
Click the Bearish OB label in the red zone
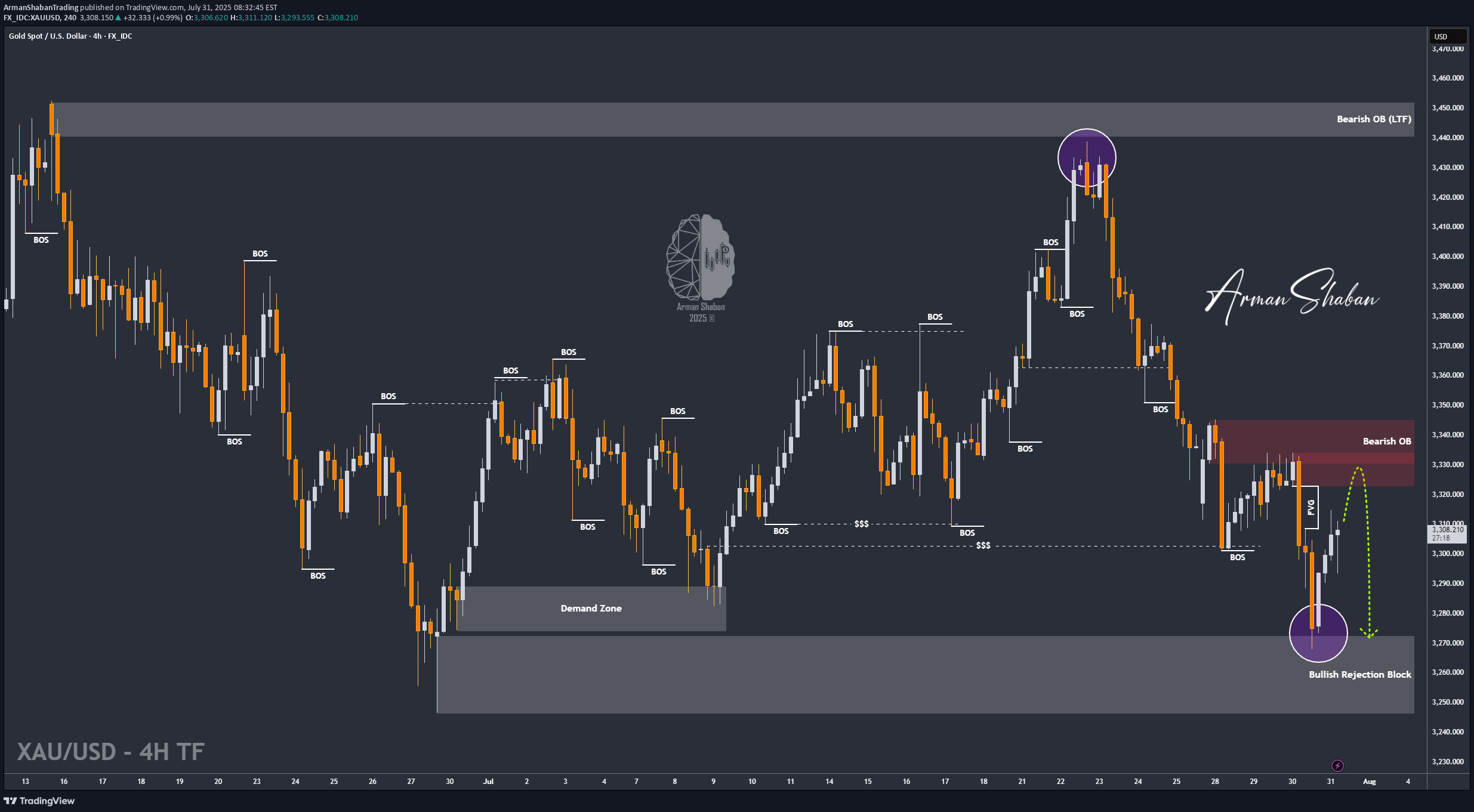point(1387,441)
